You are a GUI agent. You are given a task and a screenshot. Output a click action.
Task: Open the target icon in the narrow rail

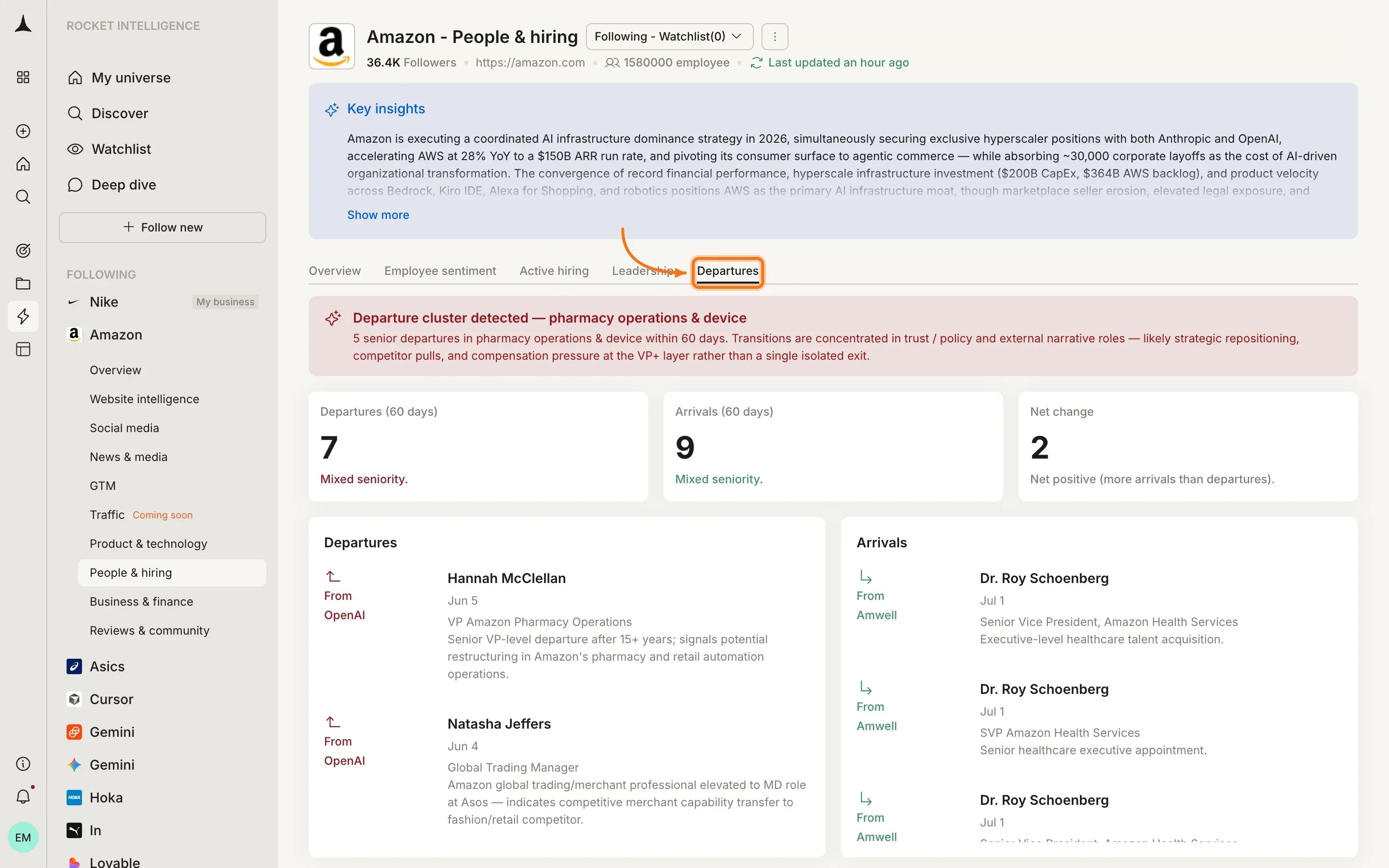point(23,251)
